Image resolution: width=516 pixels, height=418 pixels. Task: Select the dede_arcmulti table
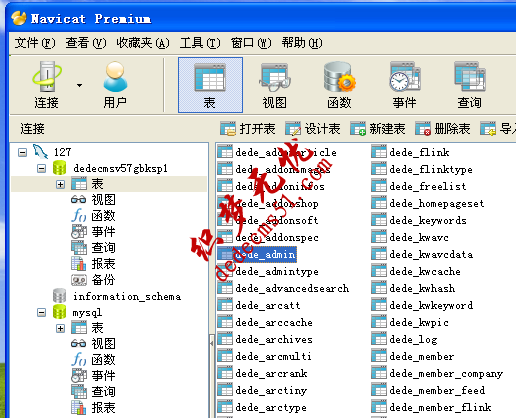click(x=265, y=357)
